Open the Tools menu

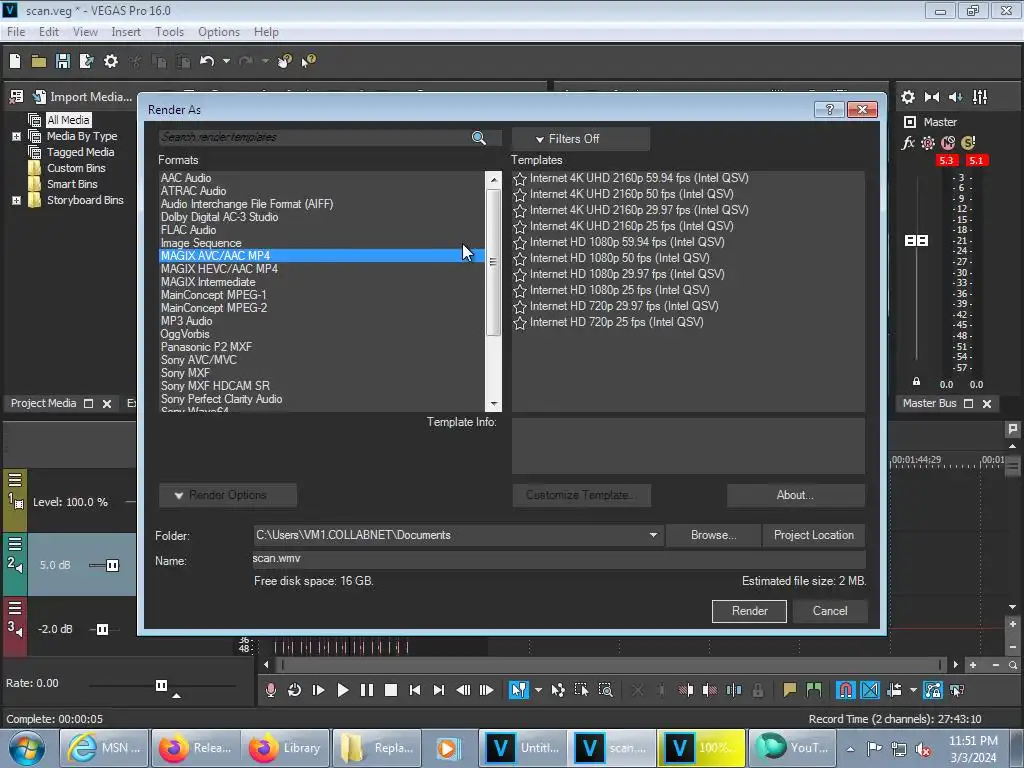[x=169, y=32]
